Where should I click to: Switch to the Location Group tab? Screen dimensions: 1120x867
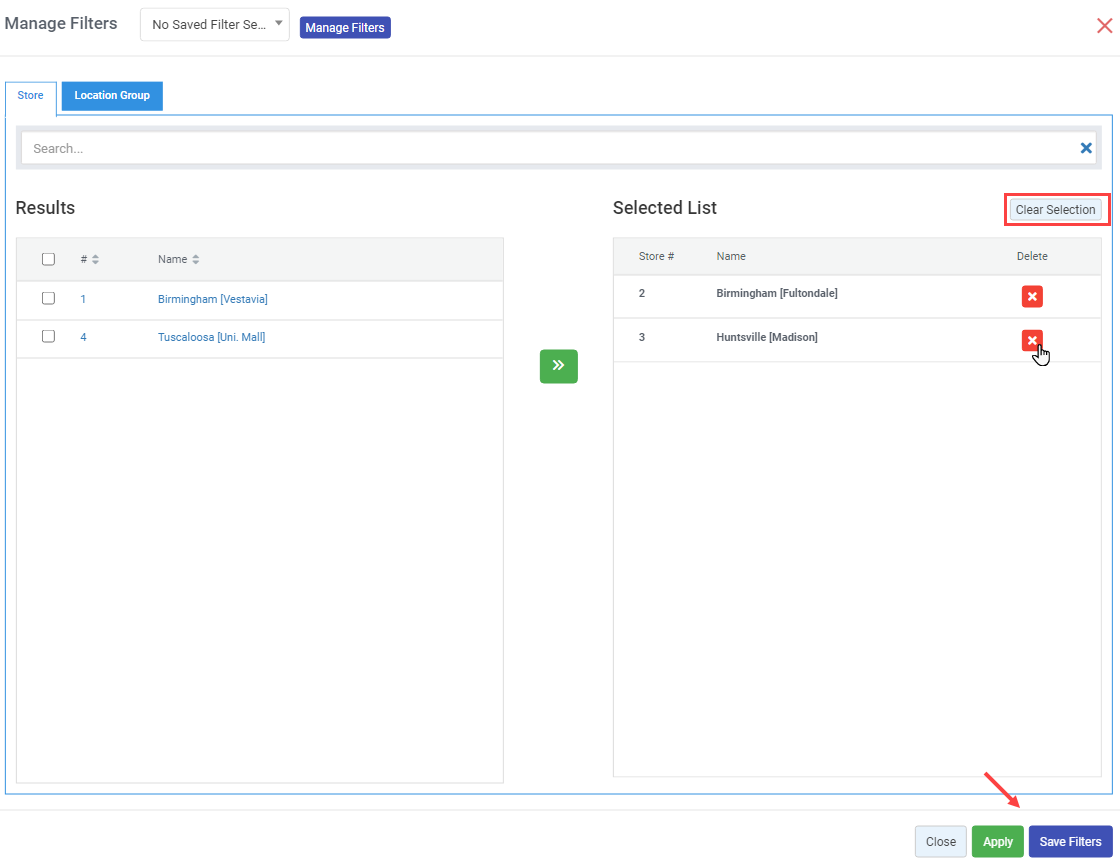112,96
